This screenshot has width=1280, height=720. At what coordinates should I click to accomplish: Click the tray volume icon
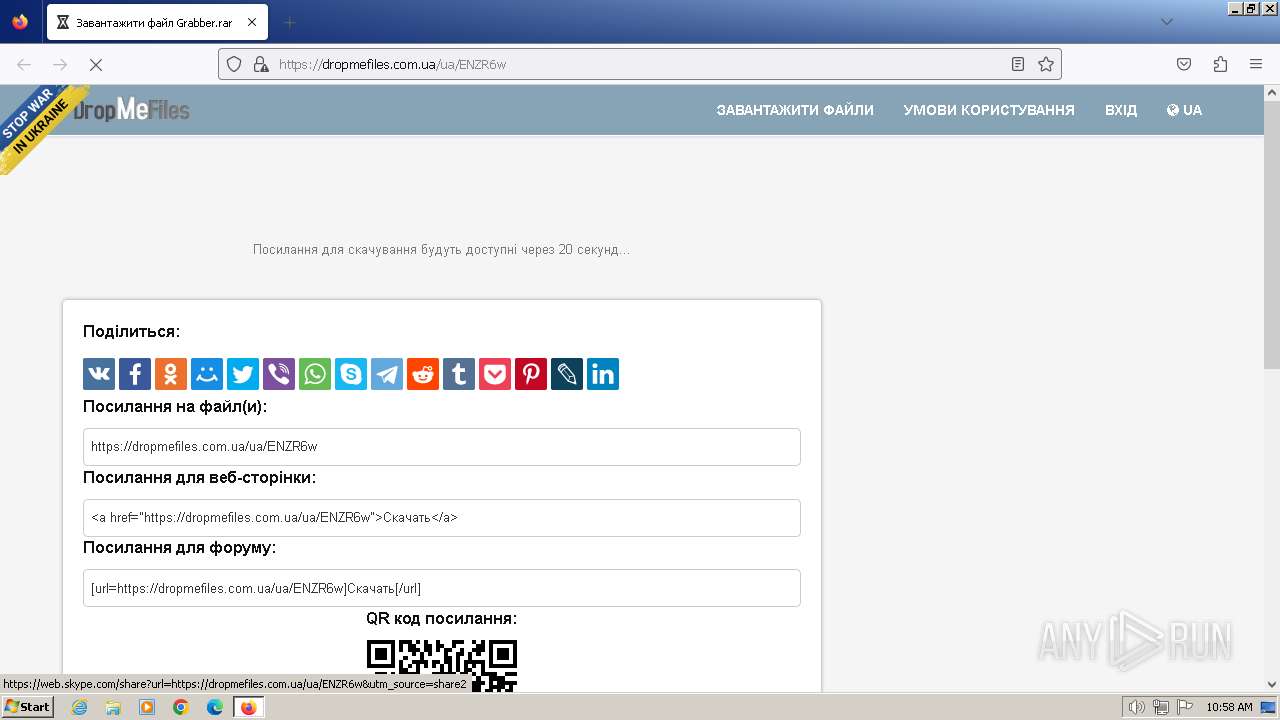pos(1136,707)
